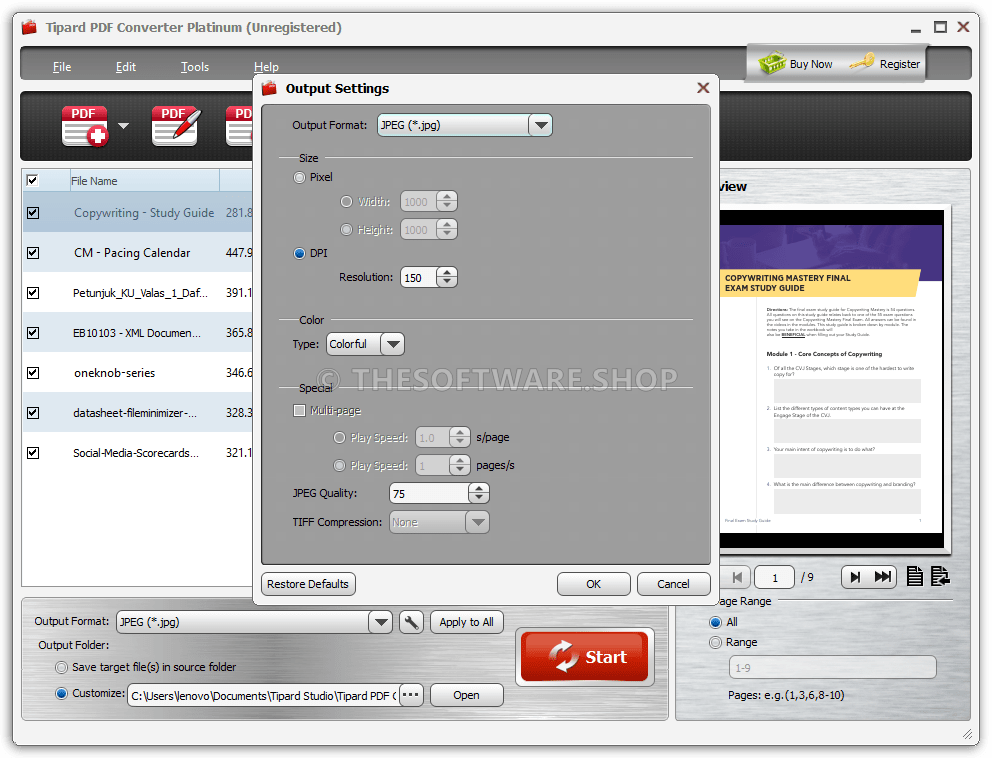The width and height of the screenshot is (992, 758).
Task: Click the page layout icon after page navigation
Action: click(915, 577)
